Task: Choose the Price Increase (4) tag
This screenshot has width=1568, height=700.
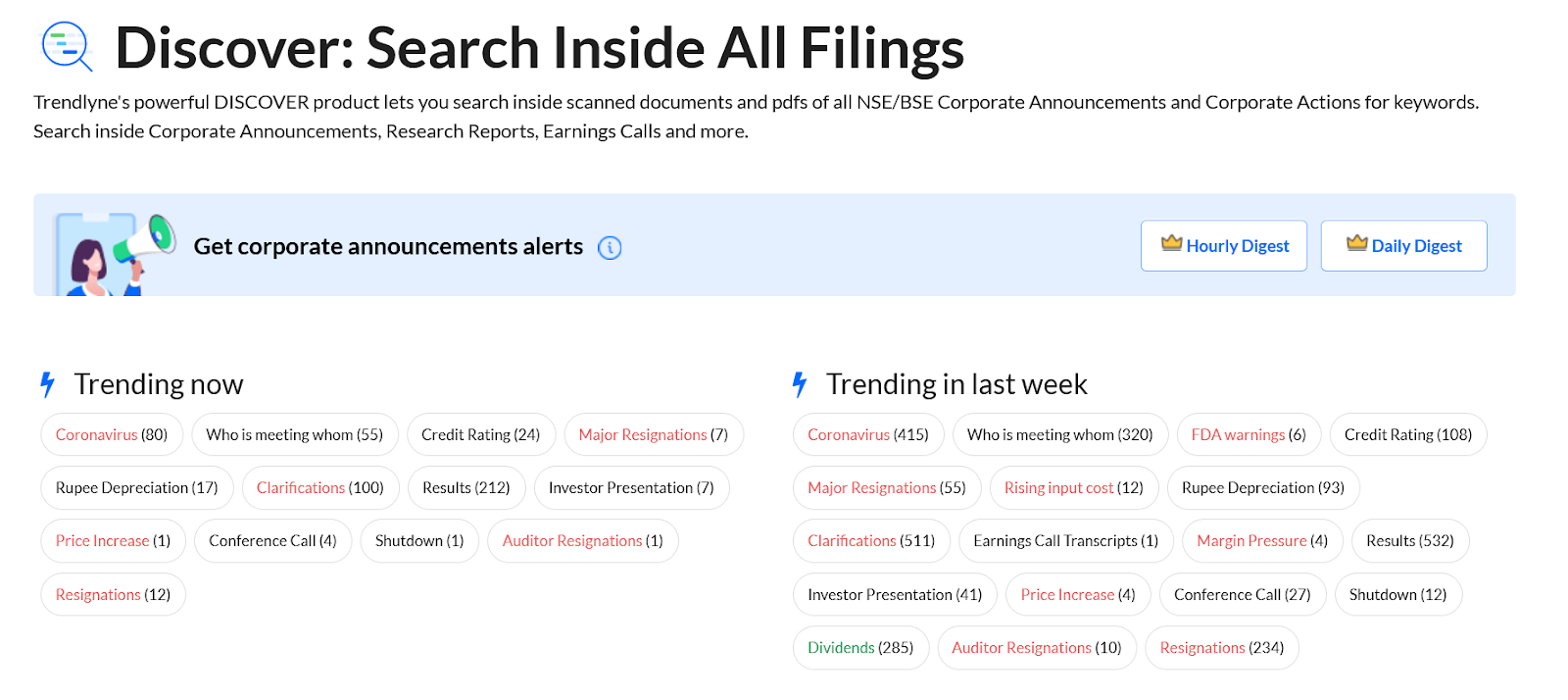Action: (1078, 594)
